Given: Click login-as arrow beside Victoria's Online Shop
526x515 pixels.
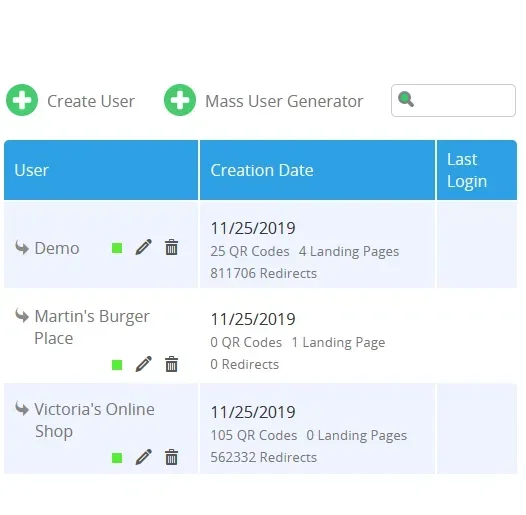Looking at the screenshot, I should 22,409.
